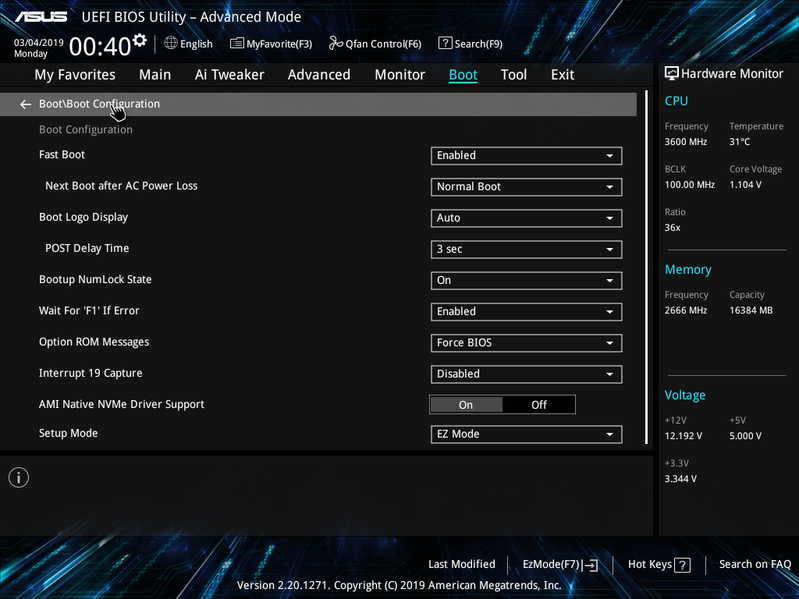This screenshot has height=599, width=799.
Task: Open Bootup NumLock State dropdown
Action: click(526, 280)
